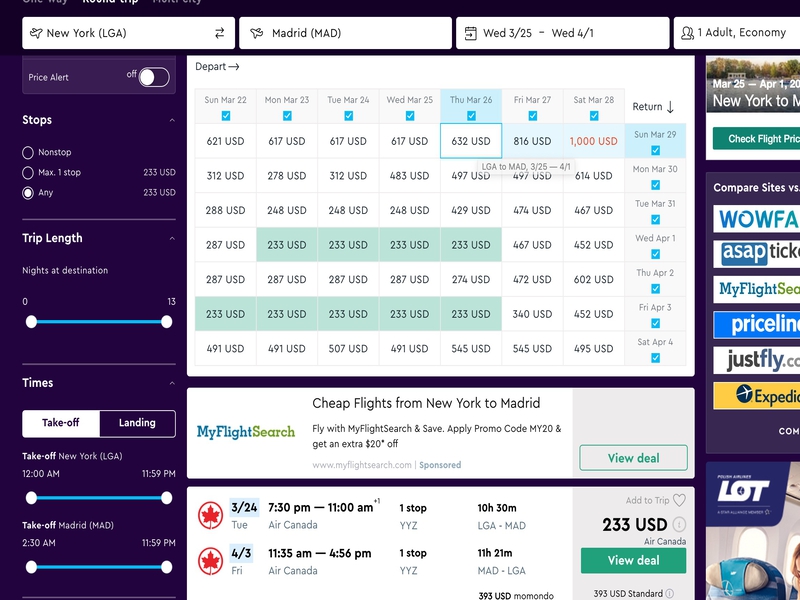Screen dimensions: 800x600
Task: Swap origin and destination arrows icon
Action: pos(219,33)
